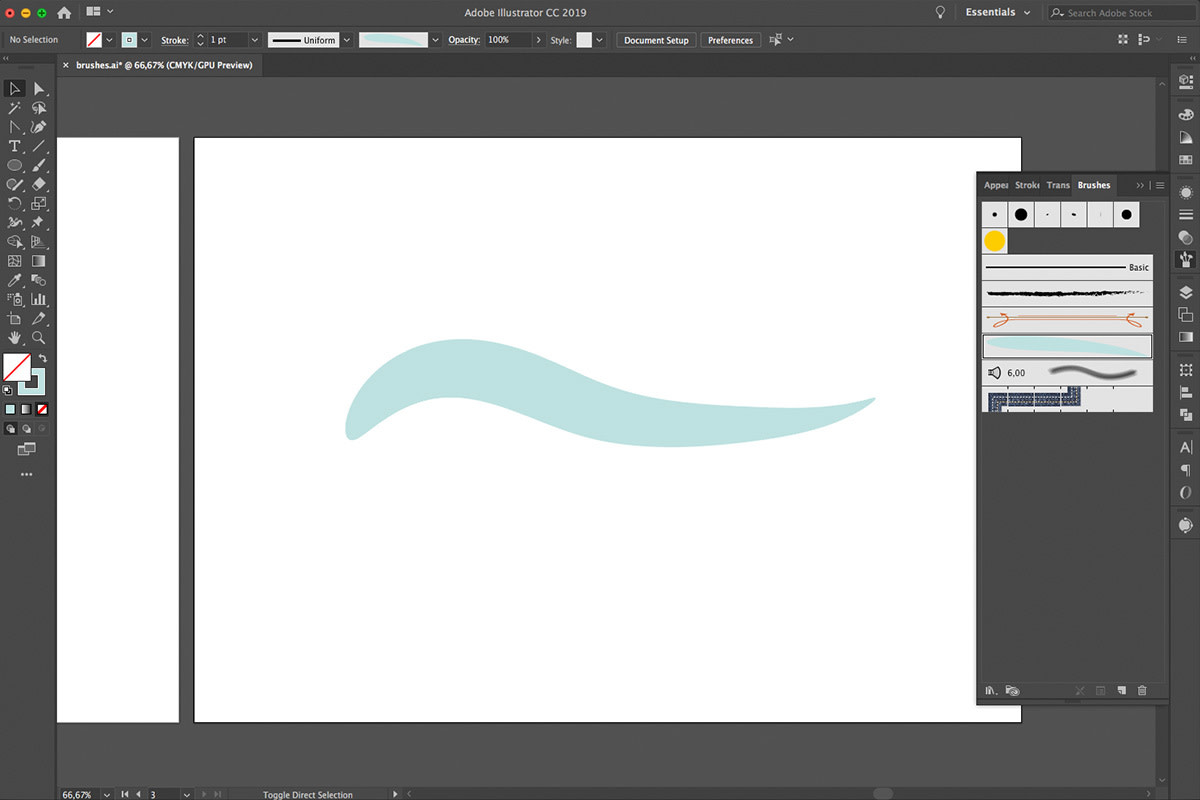Open the Opacity dropdown arrow
1200x800 pixels.
tap(538, 40)
